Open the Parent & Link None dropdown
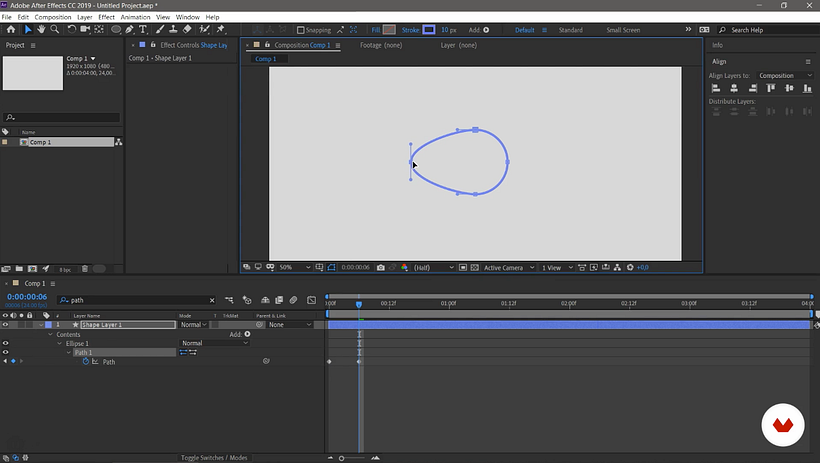The image size is (820, 463). (x=289, y=325)
